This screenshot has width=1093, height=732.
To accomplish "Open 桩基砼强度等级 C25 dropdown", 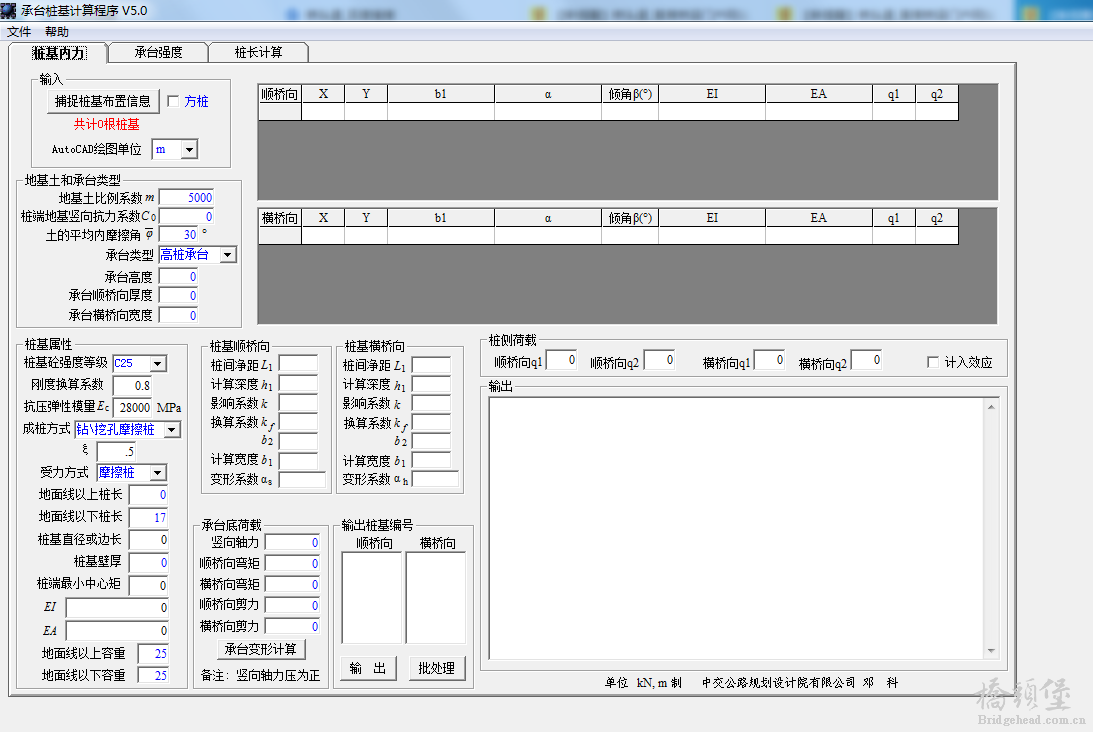I will pyautogui.click(x=158, y=363).
